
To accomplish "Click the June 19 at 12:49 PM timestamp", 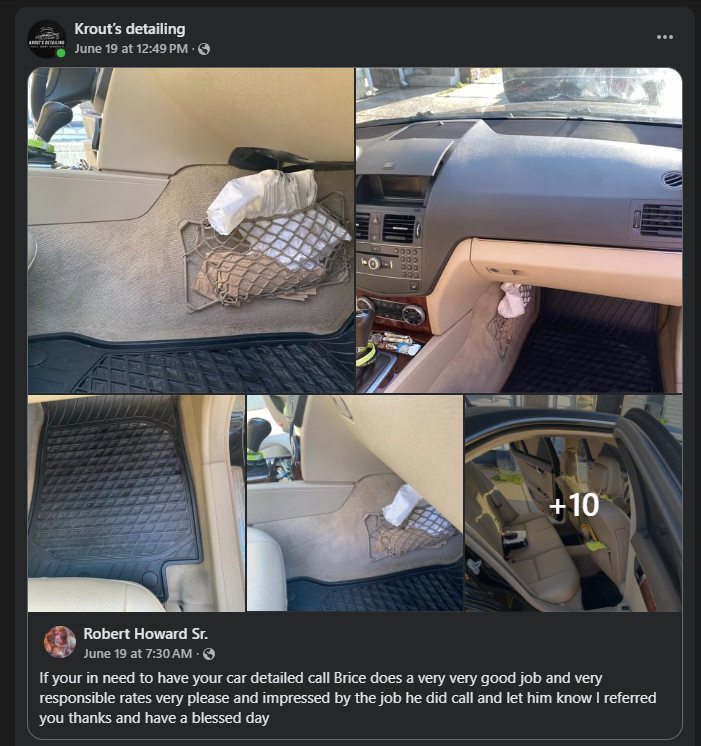I will click(x=131, y=49).
